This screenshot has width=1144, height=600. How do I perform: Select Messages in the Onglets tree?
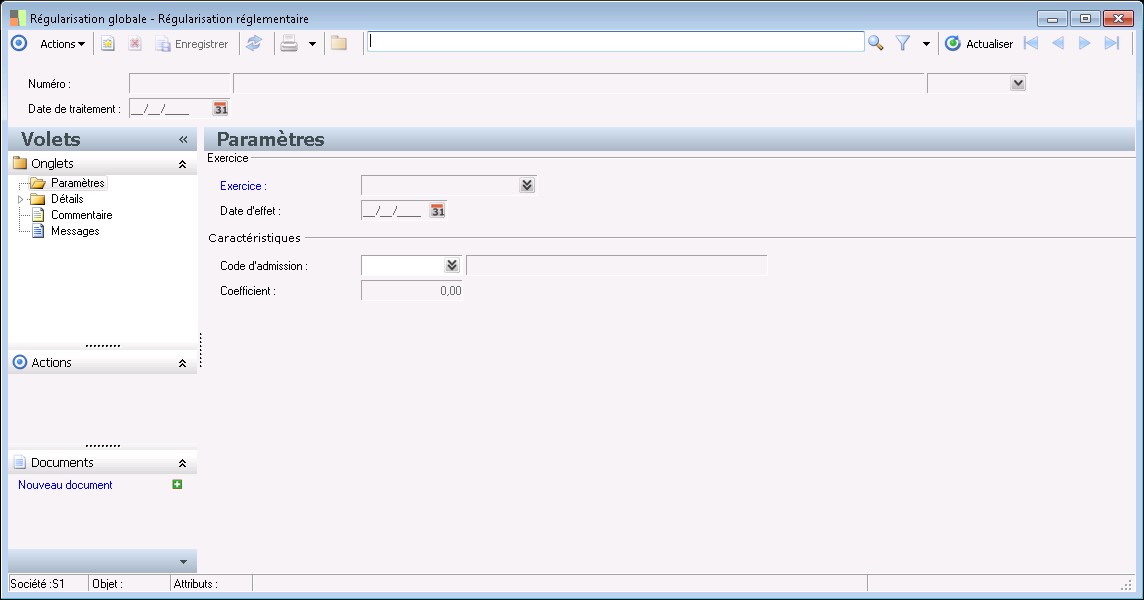(75, 231)
